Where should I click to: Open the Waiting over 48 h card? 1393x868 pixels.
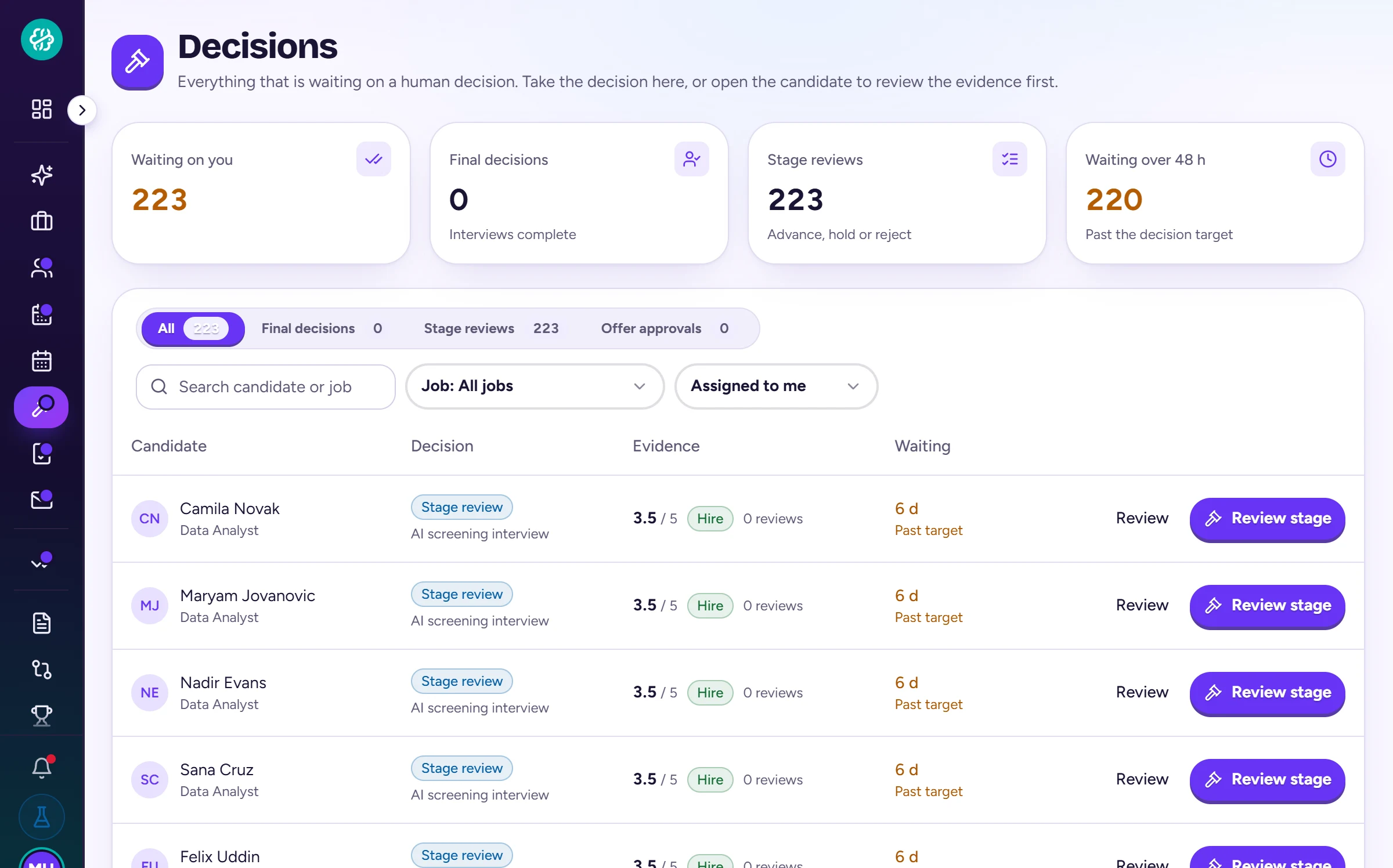1215,193
